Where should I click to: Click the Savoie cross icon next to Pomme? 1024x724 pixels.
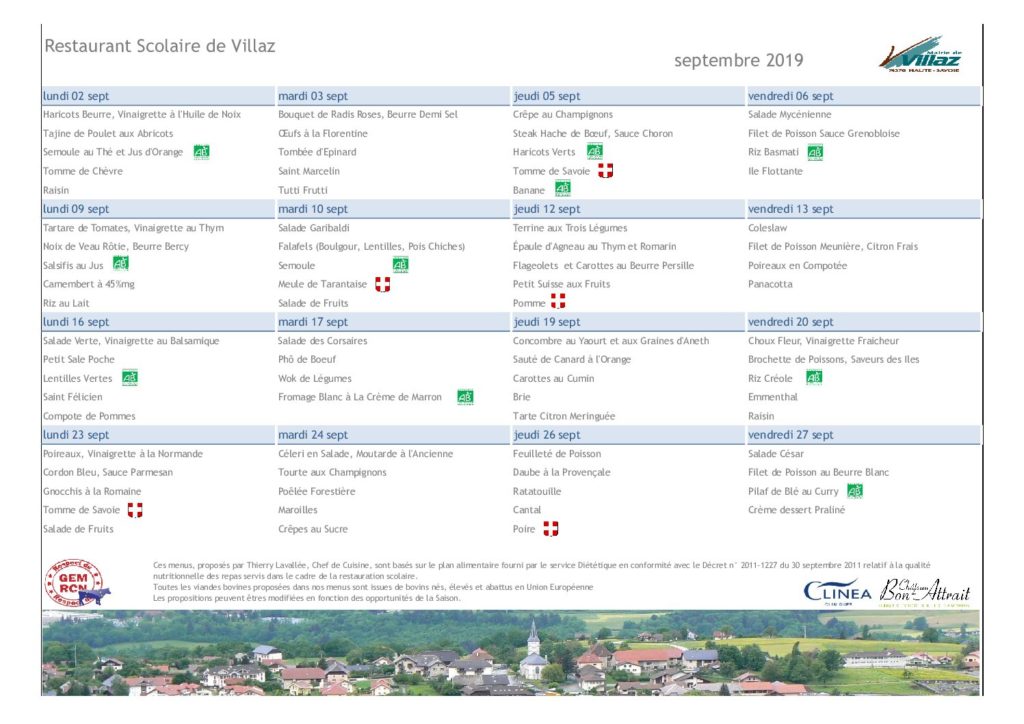(558, 302)
